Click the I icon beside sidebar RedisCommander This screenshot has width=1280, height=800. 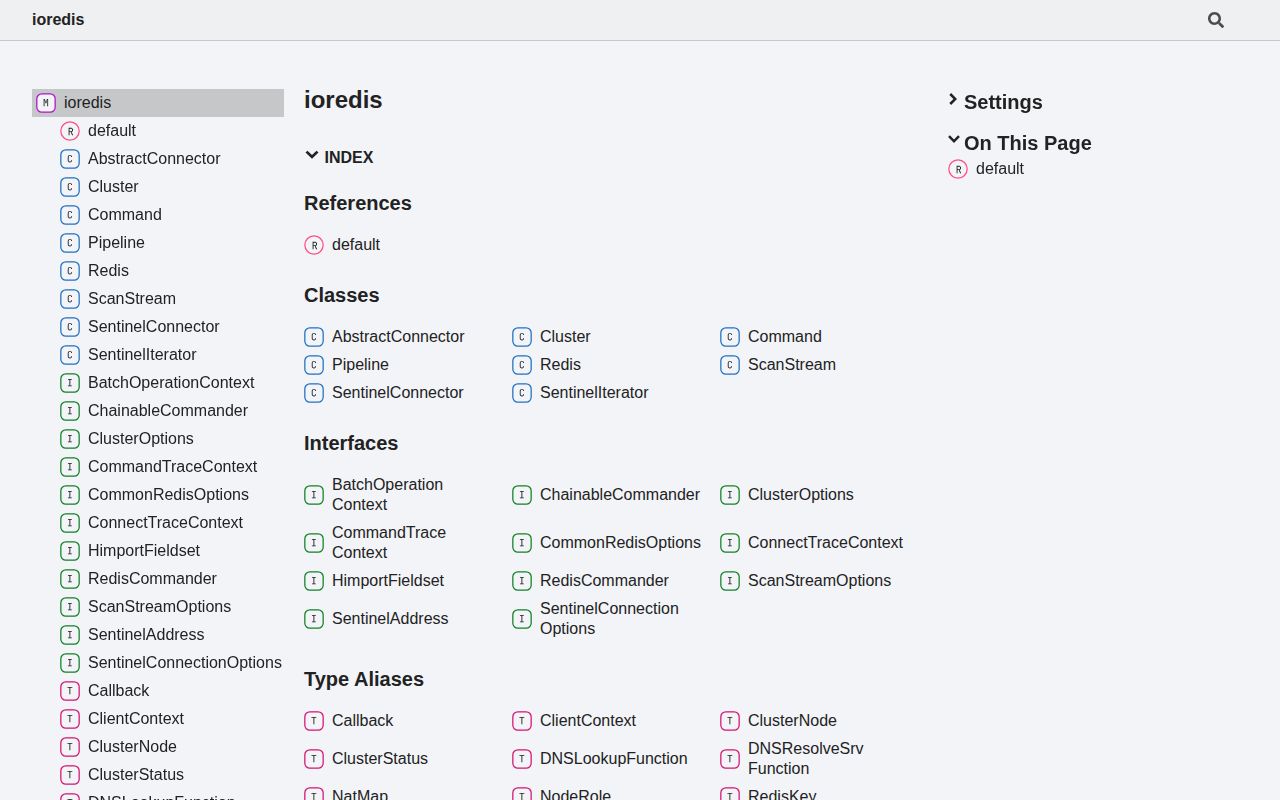[70, 579]
